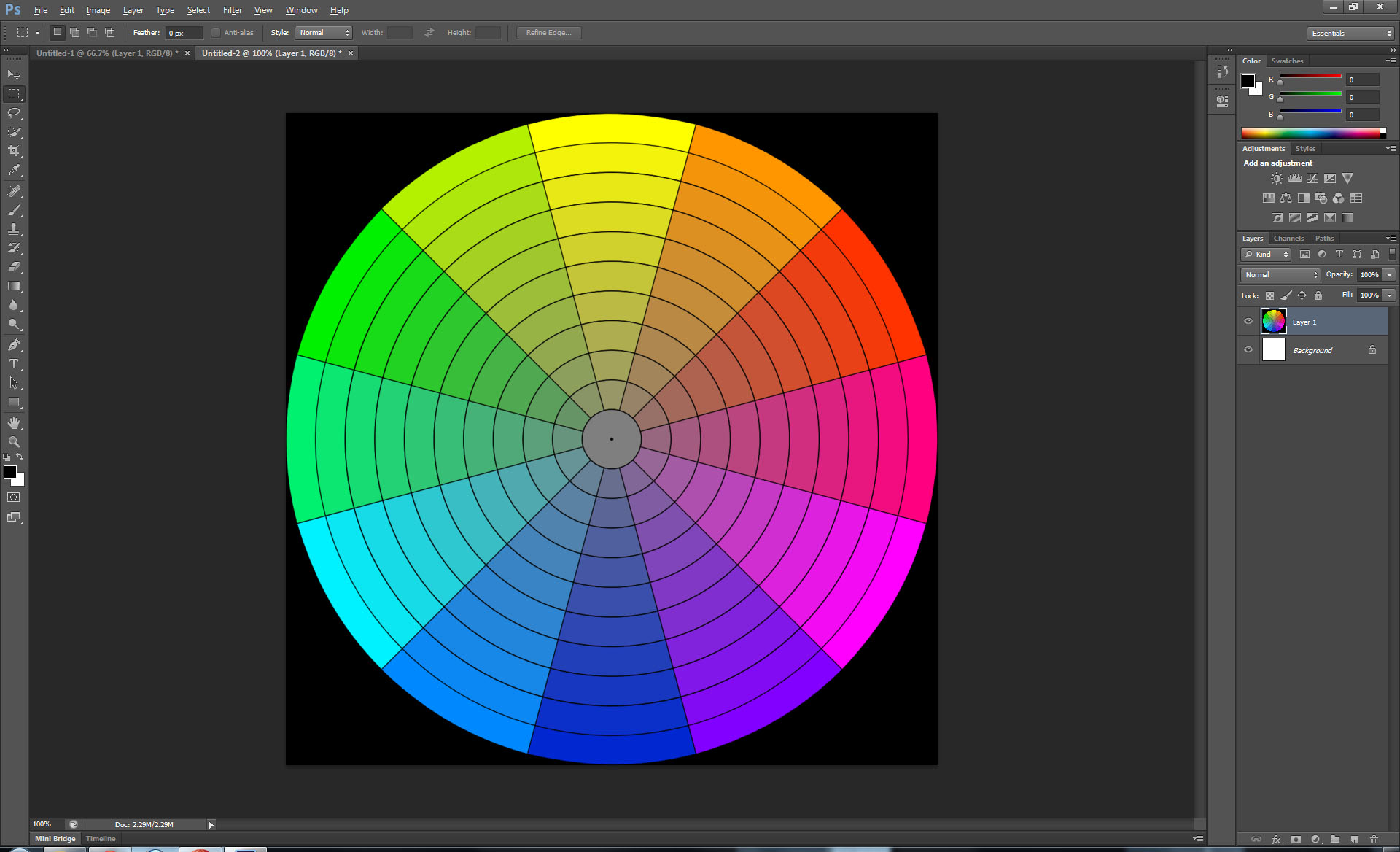Viewport: 1400px width, 852px height.
Task: Open the Zoom tool
Action: pyautogui.click(x=14, y=441)
